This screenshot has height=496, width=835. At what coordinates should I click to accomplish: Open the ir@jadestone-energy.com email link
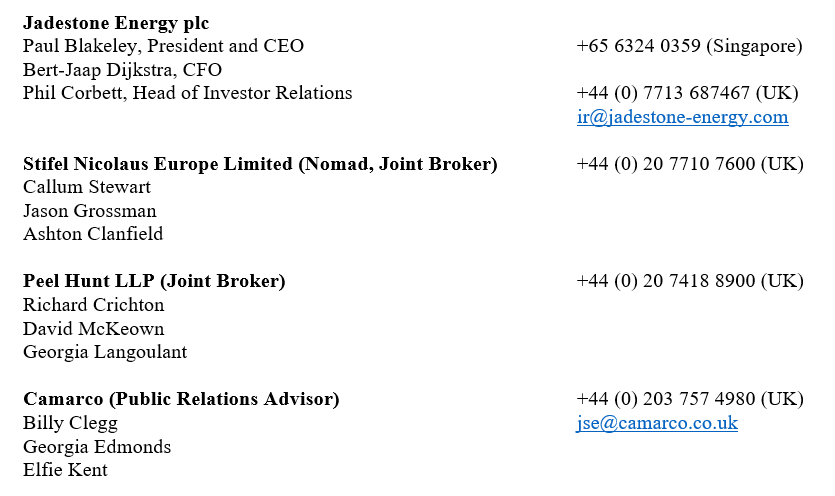coord(682,117)
